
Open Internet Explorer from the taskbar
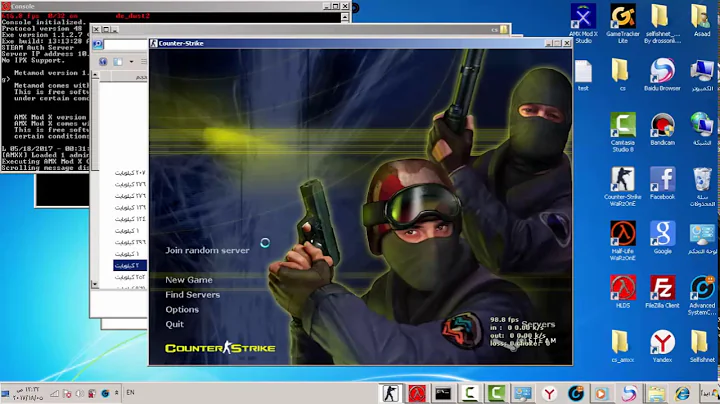click(682, 393)
